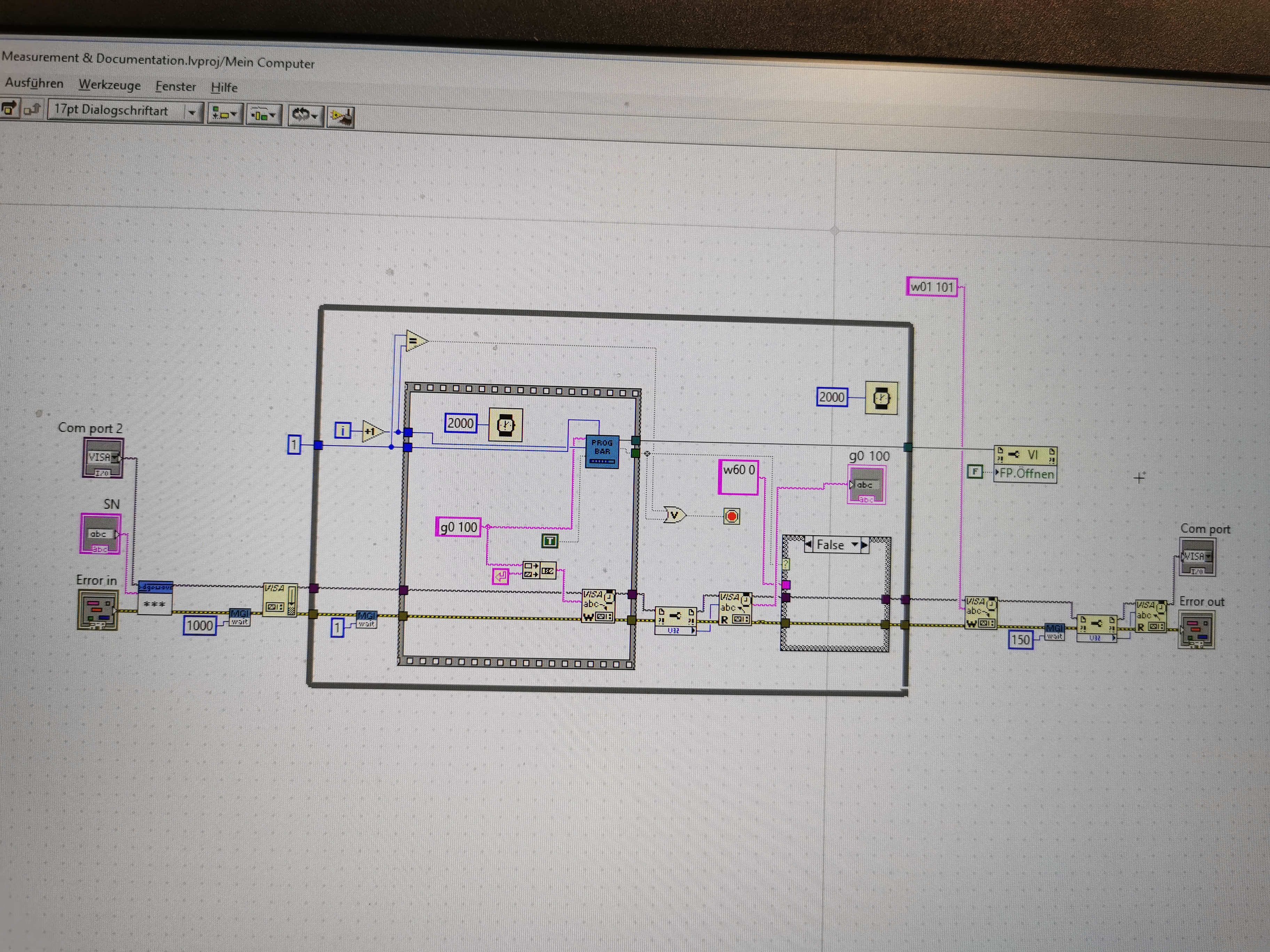
Task: Select the OR logic gate node
Action: click(x=674, y=515)
